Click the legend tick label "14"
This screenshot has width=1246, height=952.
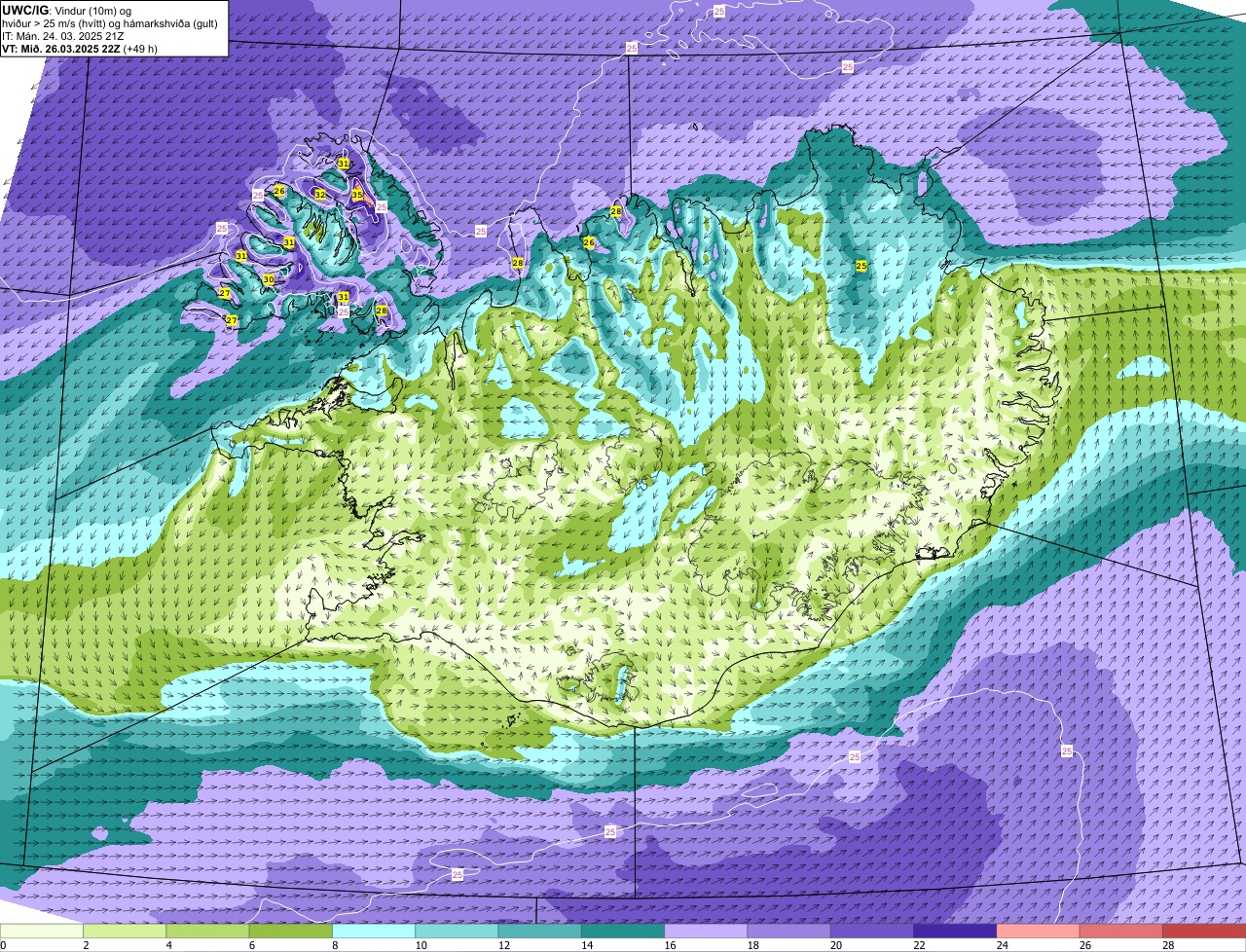point(587,945)
